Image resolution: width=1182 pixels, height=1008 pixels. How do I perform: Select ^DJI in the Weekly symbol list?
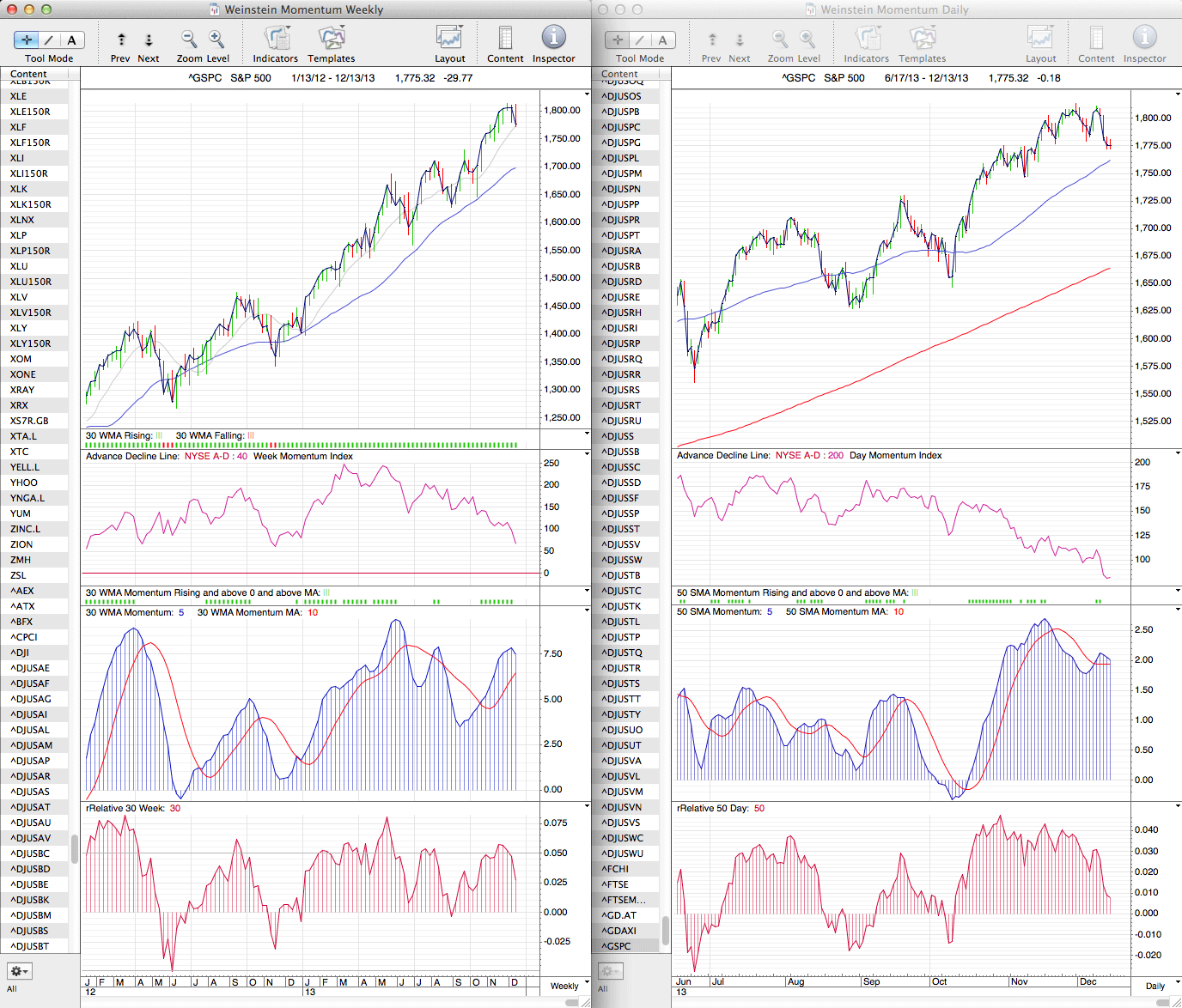click(x=34, y=653)
